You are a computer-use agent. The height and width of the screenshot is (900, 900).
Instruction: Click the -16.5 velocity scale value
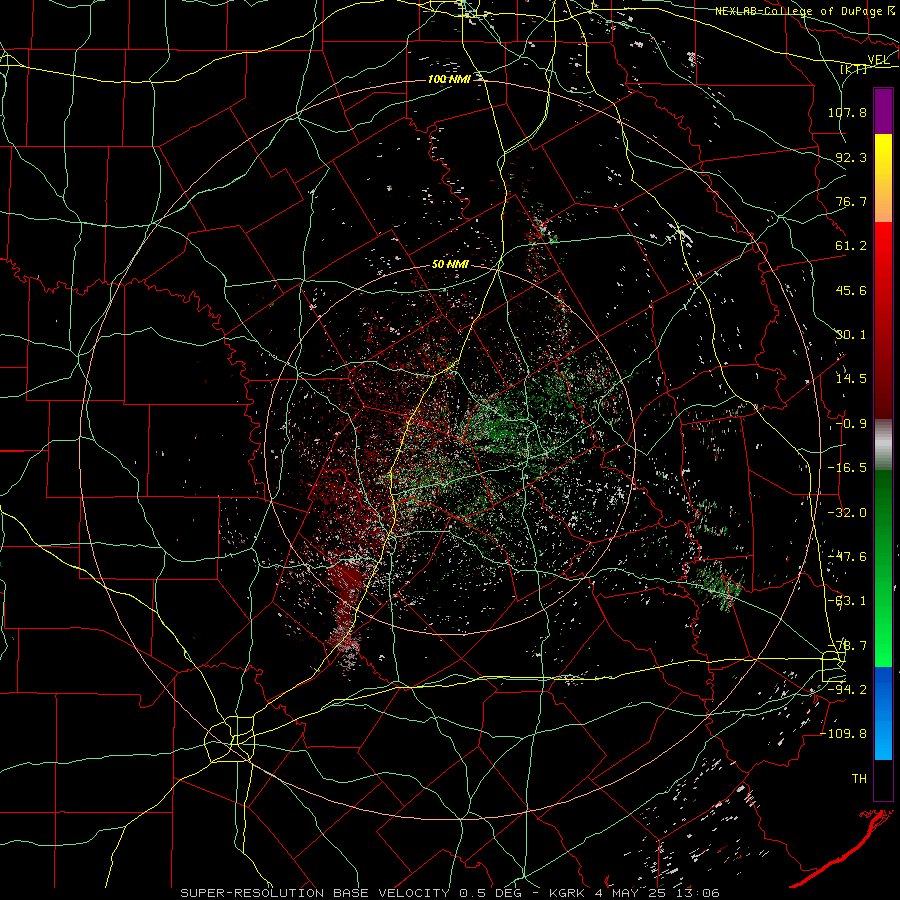pyautogui.click(x=847, y=468)
